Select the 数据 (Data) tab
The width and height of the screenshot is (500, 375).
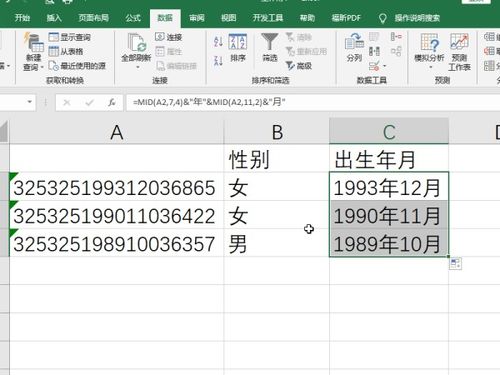[x=165, y=18]
